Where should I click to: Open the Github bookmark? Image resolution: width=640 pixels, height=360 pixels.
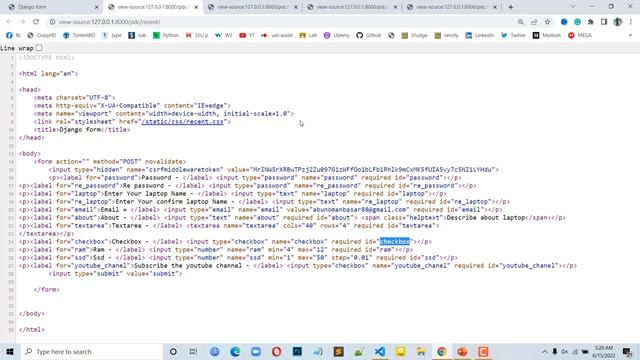(x=369, y=36)
